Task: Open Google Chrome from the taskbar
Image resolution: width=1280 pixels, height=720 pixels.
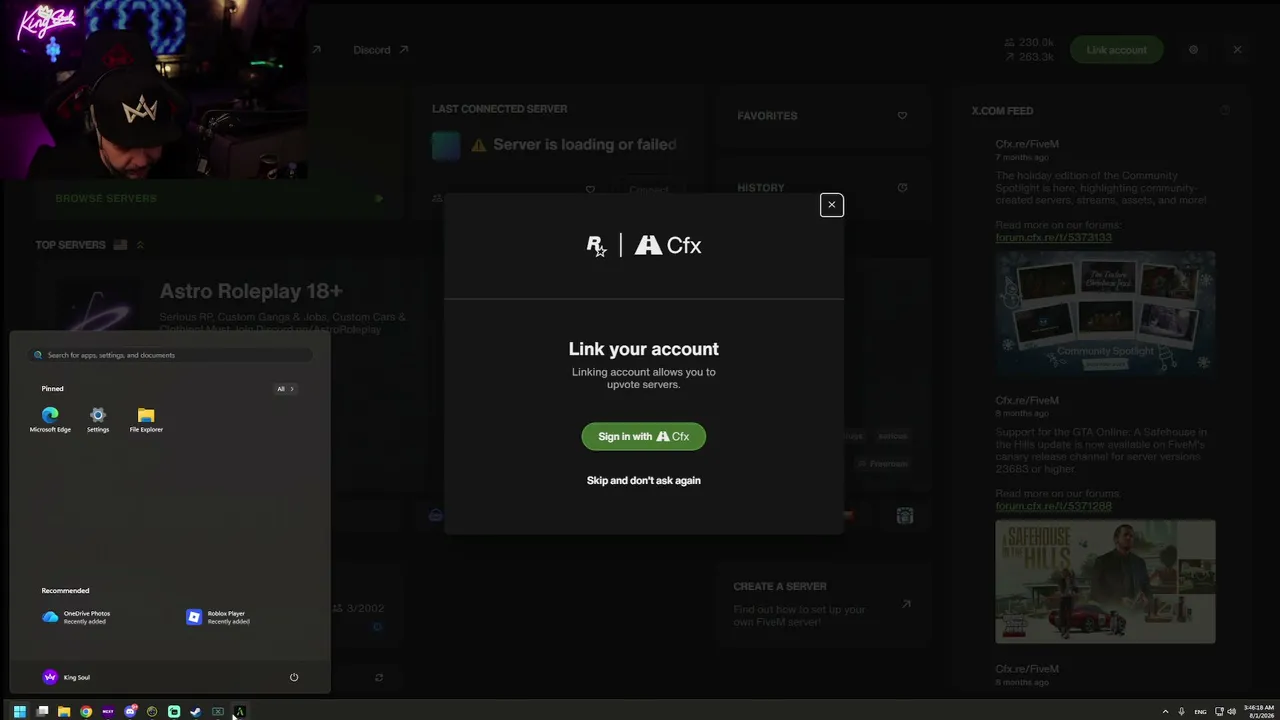Action: click(x=86, y=712)
